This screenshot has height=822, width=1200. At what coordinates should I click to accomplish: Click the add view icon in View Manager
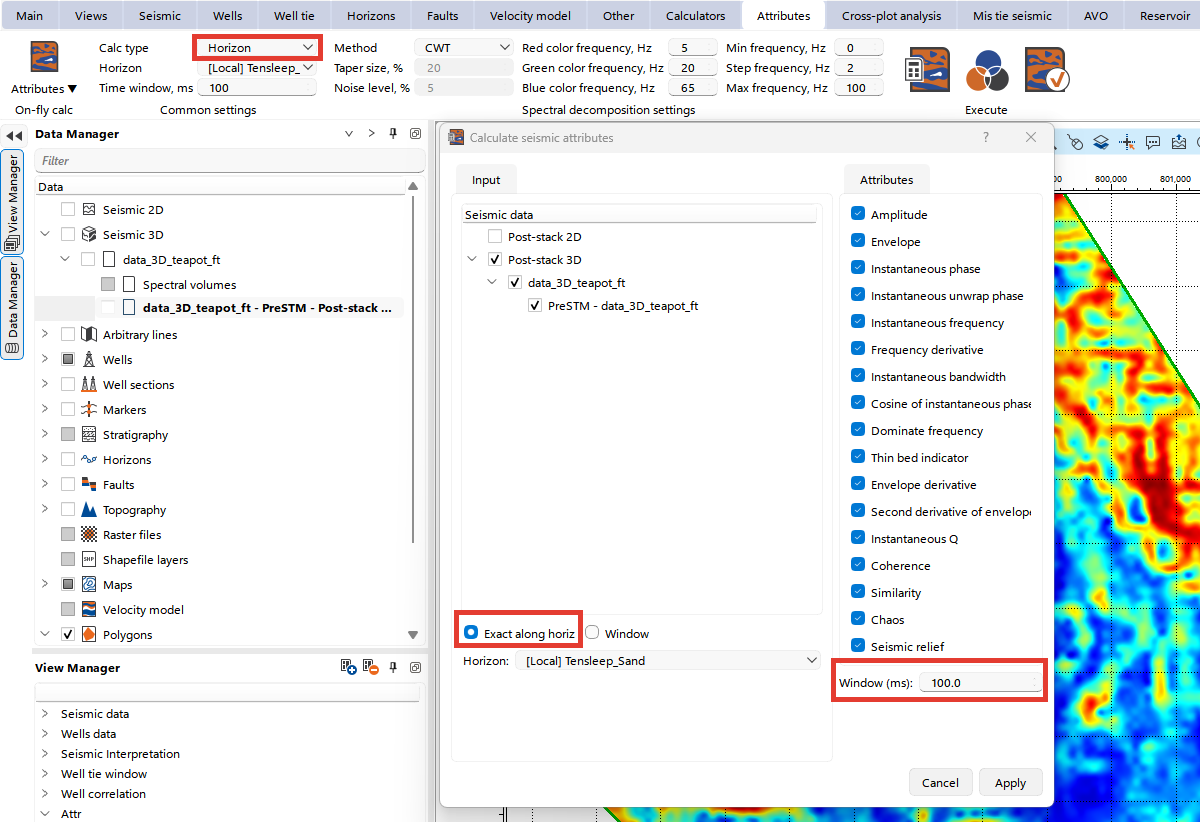click(x=349, y=667)
